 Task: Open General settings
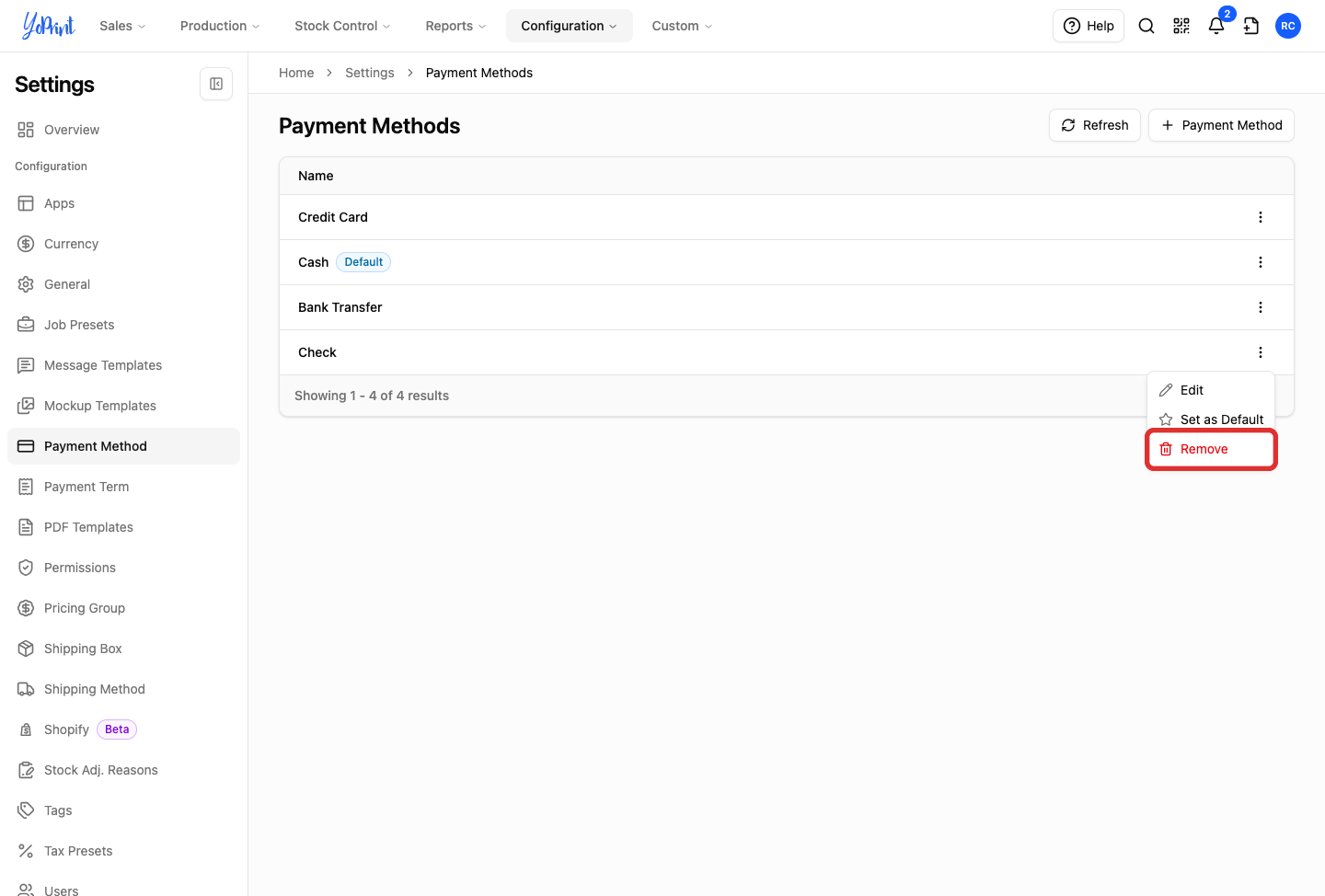point(123,284)
